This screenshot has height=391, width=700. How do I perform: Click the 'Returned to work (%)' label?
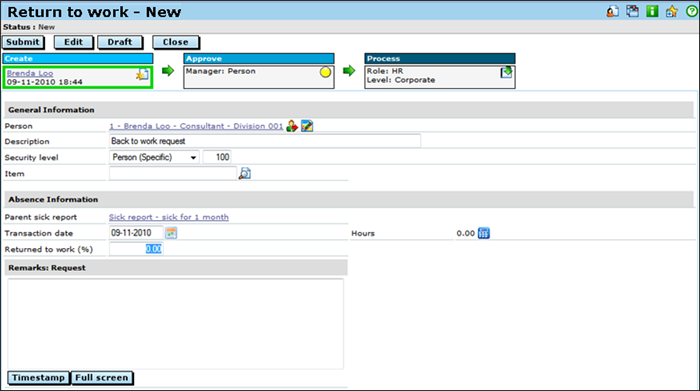[49, 250]
